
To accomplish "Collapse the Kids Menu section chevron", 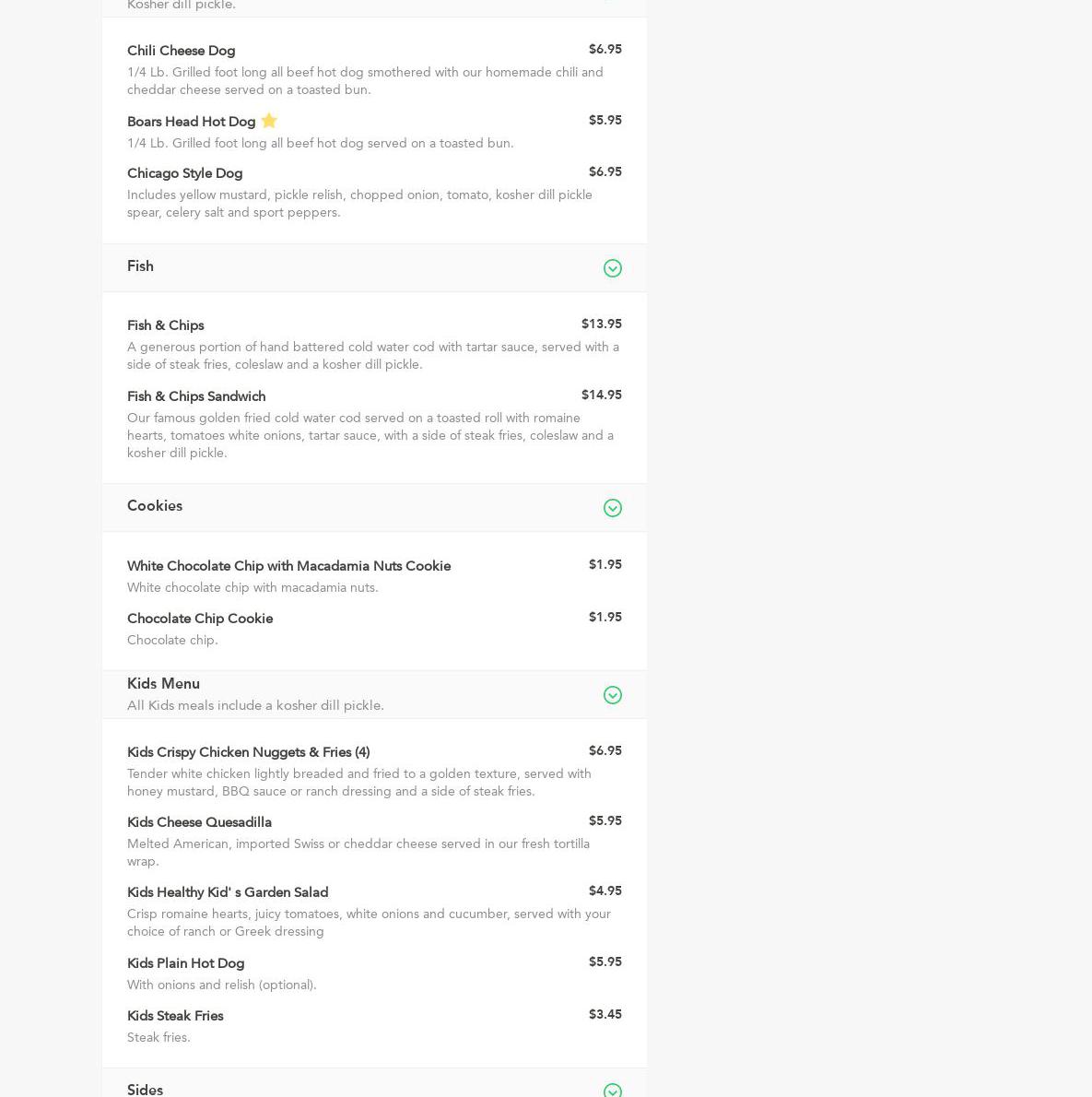I will [x=612, y=695].
